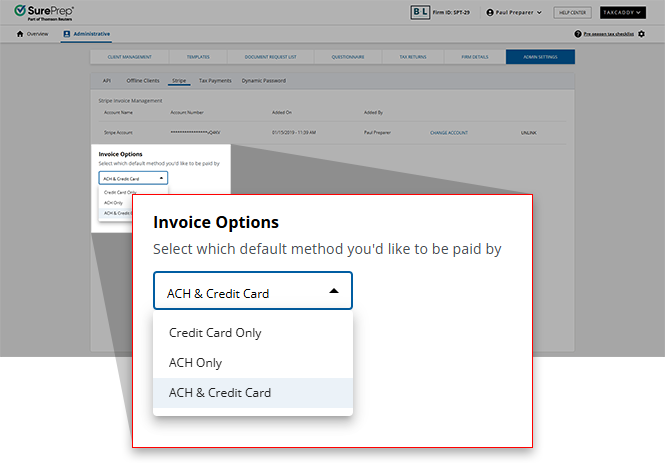Switch to the Dynamic Password sub-tab
665x463 pixels.
pyautogui.click(x=263, y=81)
